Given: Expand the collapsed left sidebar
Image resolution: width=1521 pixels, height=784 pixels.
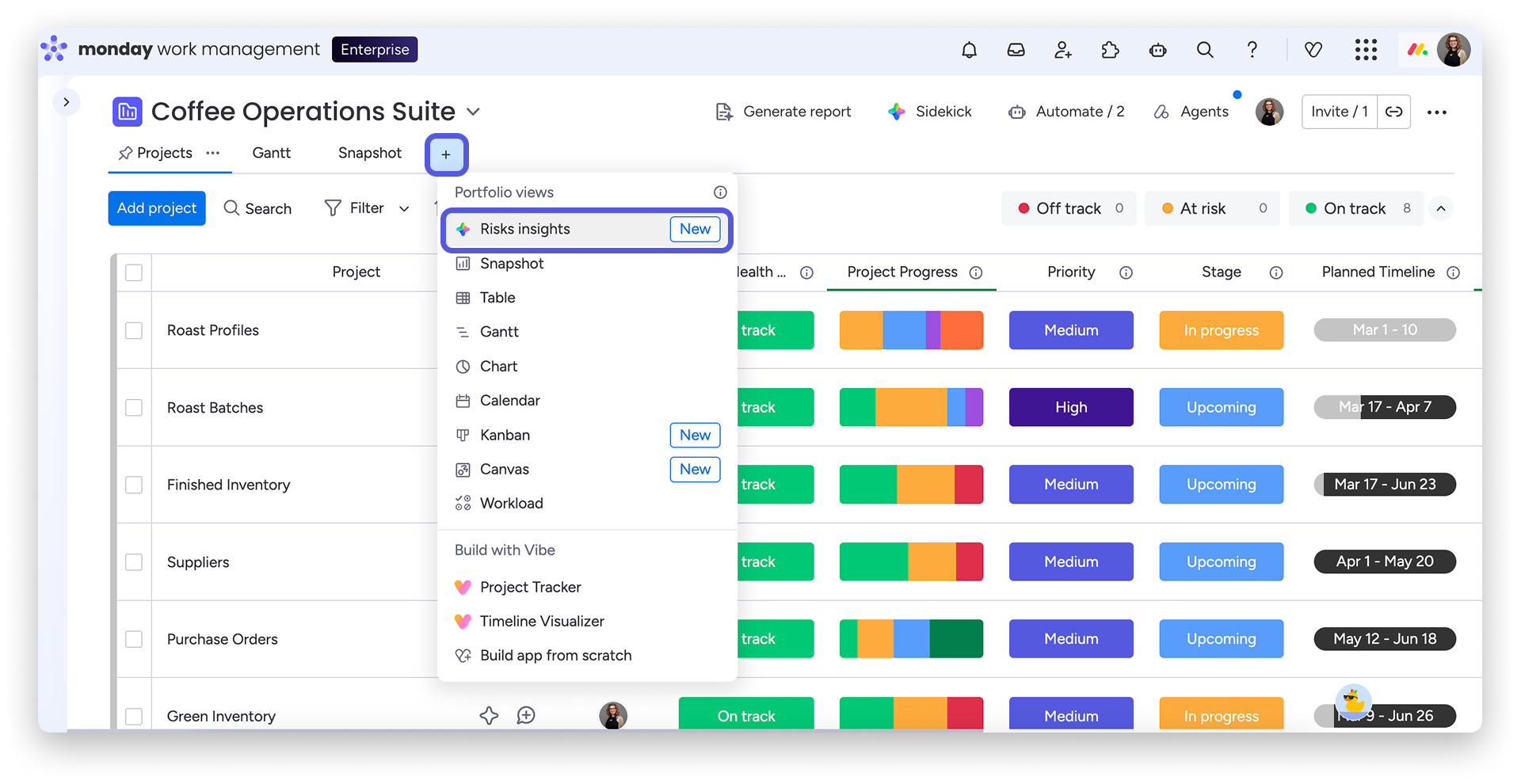Looking at the screenshot, I should tap(67, 102).
